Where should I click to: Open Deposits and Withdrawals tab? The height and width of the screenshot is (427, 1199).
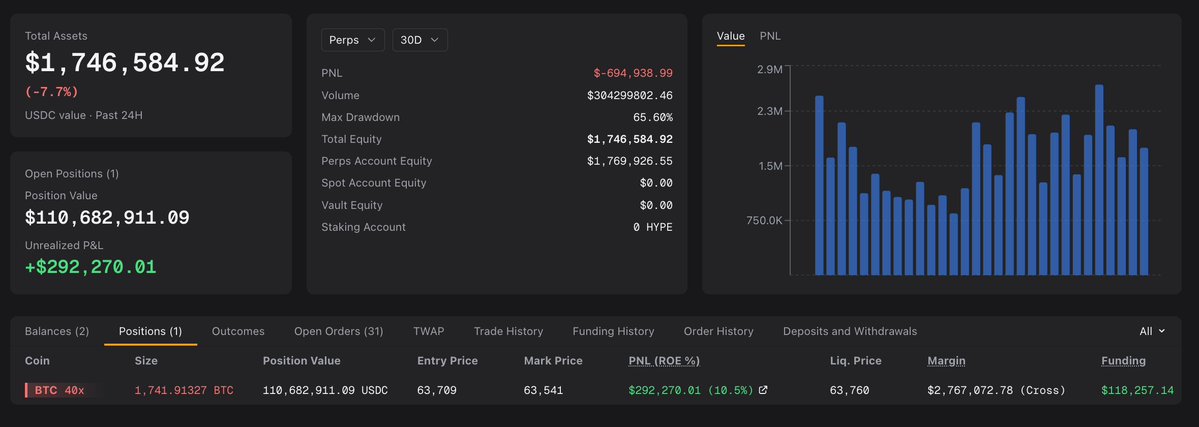point(850,331)
